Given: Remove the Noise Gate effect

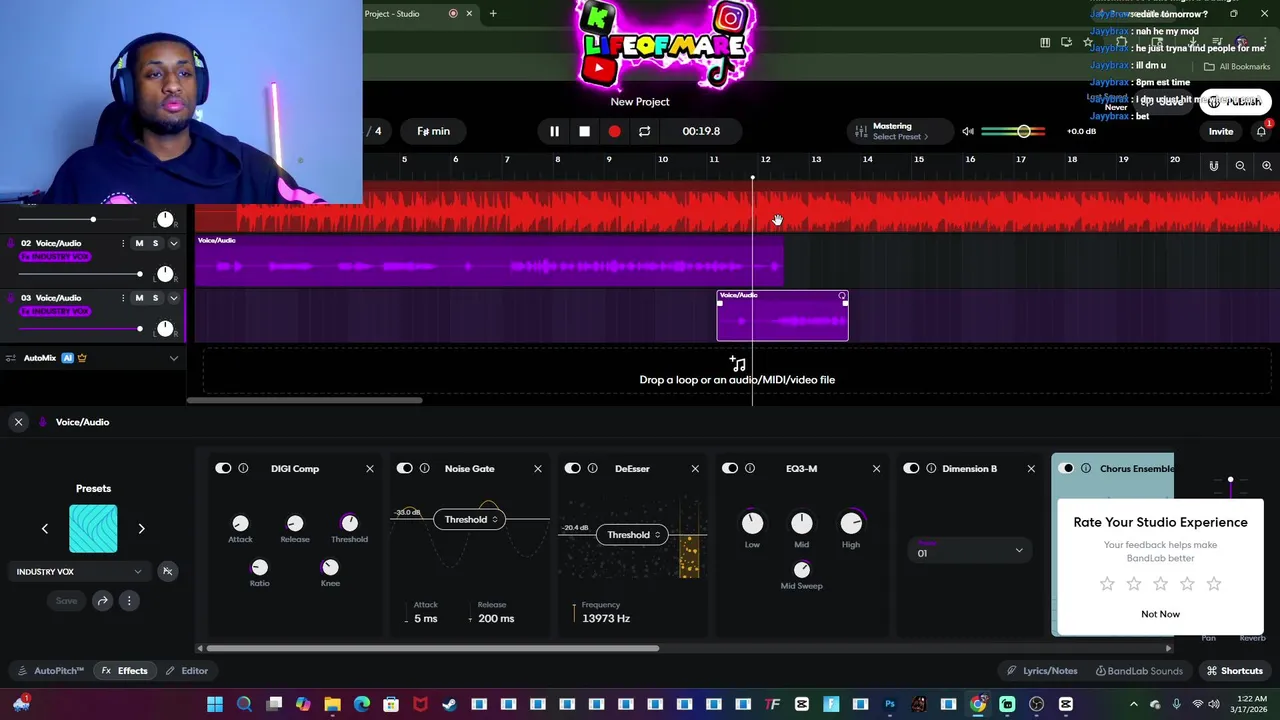Looking at the screenshot, I should pos(537,468).
